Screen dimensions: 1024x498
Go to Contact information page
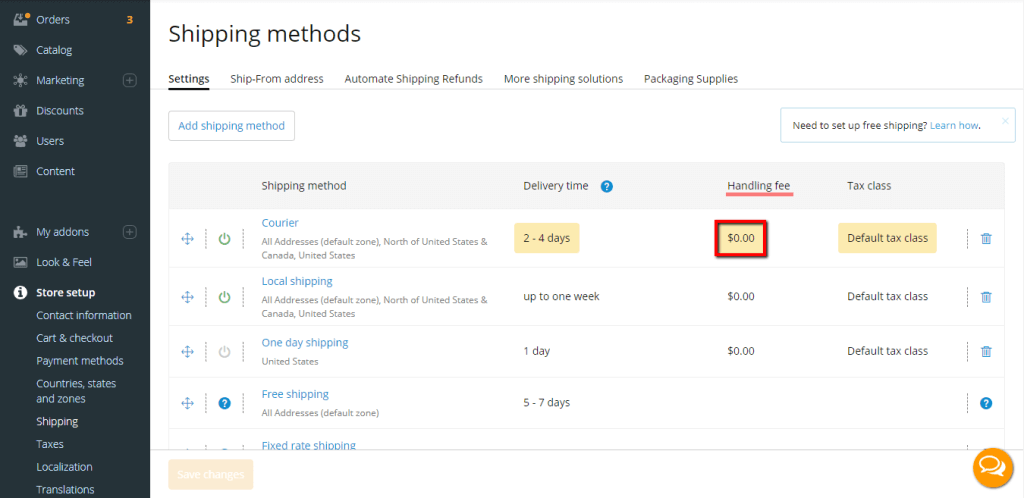84,315
